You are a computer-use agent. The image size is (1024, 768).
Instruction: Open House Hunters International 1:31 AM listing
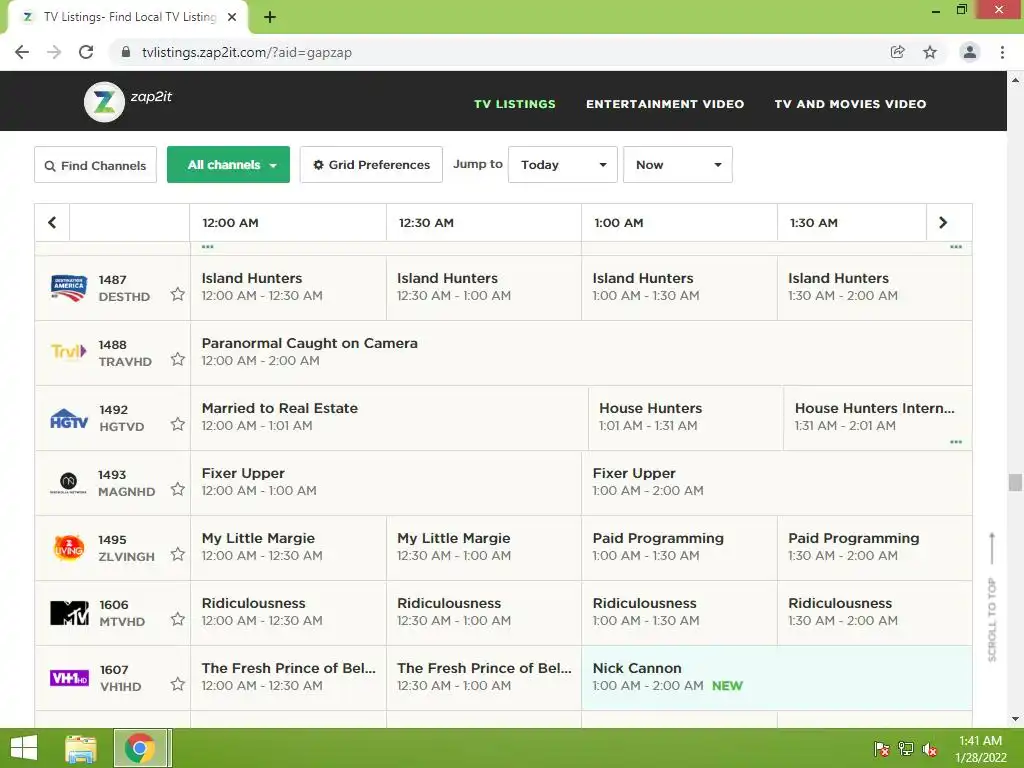878,418
